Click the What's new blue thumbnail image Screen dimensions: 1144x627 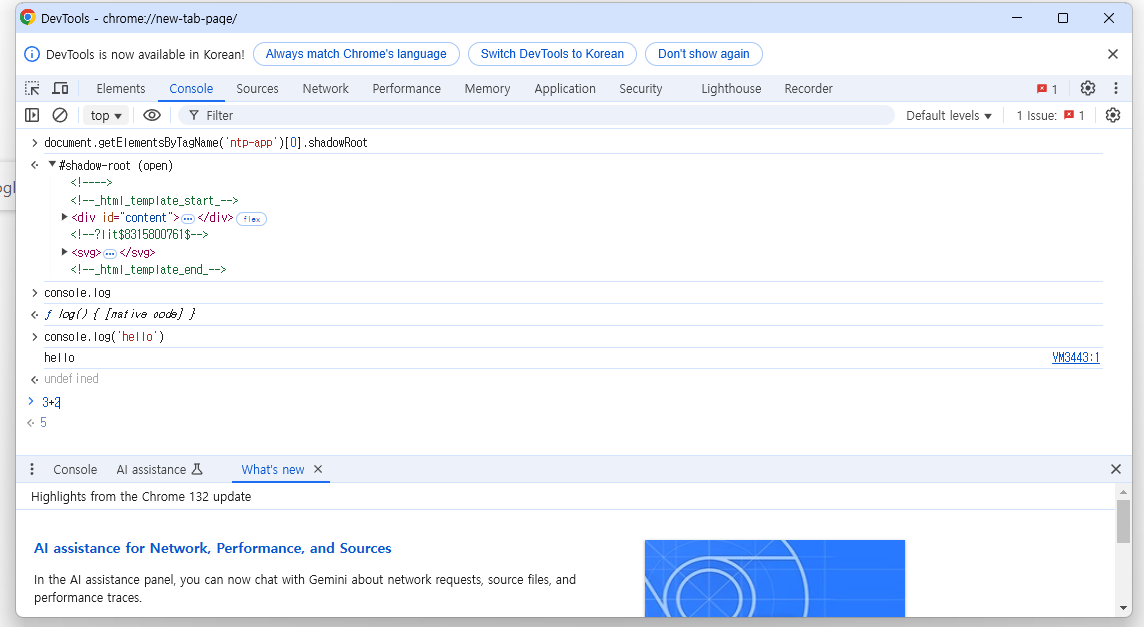point(775,578)
